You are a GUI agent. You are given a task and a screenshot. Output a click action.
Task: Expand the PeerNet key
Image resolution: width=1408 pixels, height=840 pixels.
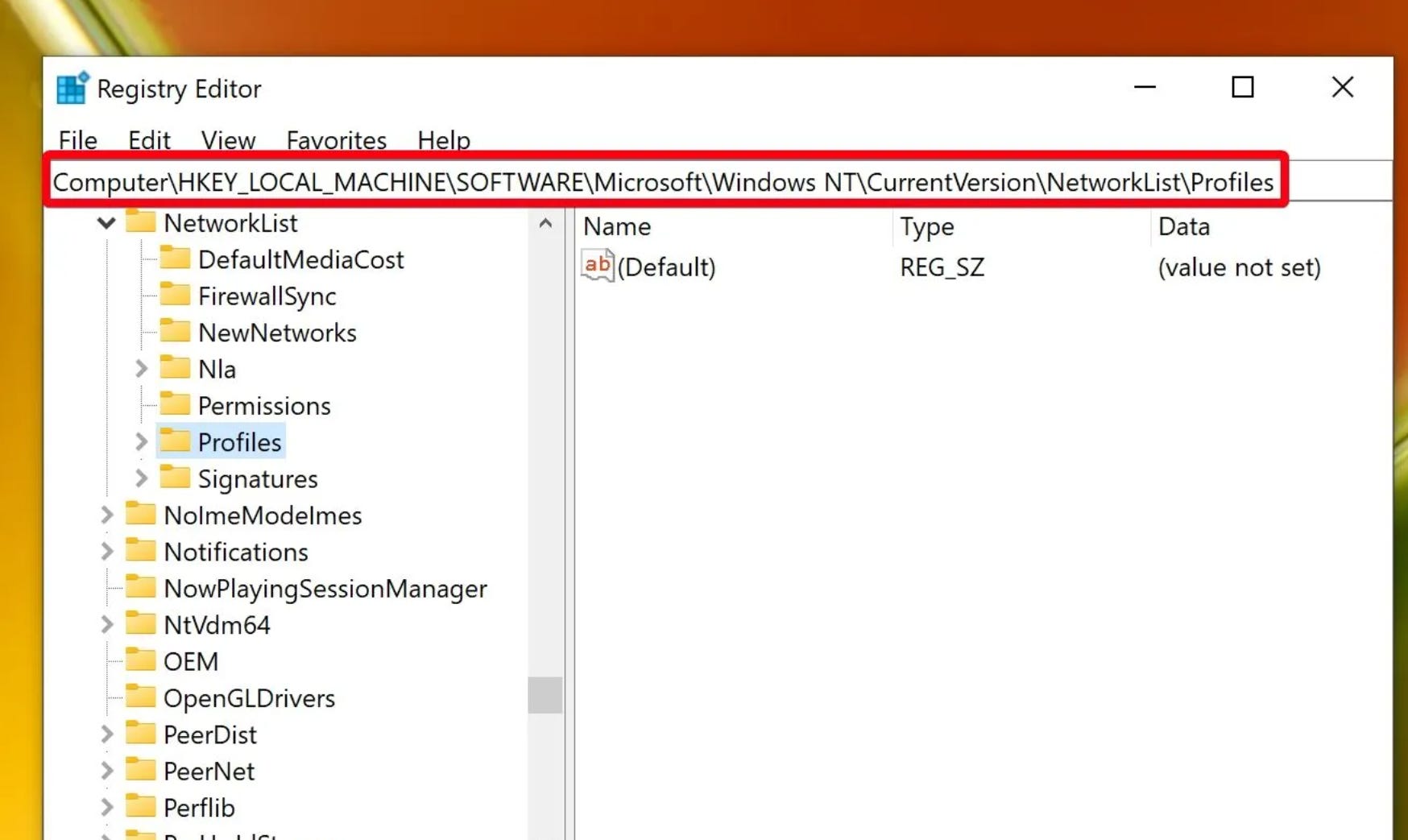tap(106, 771)
